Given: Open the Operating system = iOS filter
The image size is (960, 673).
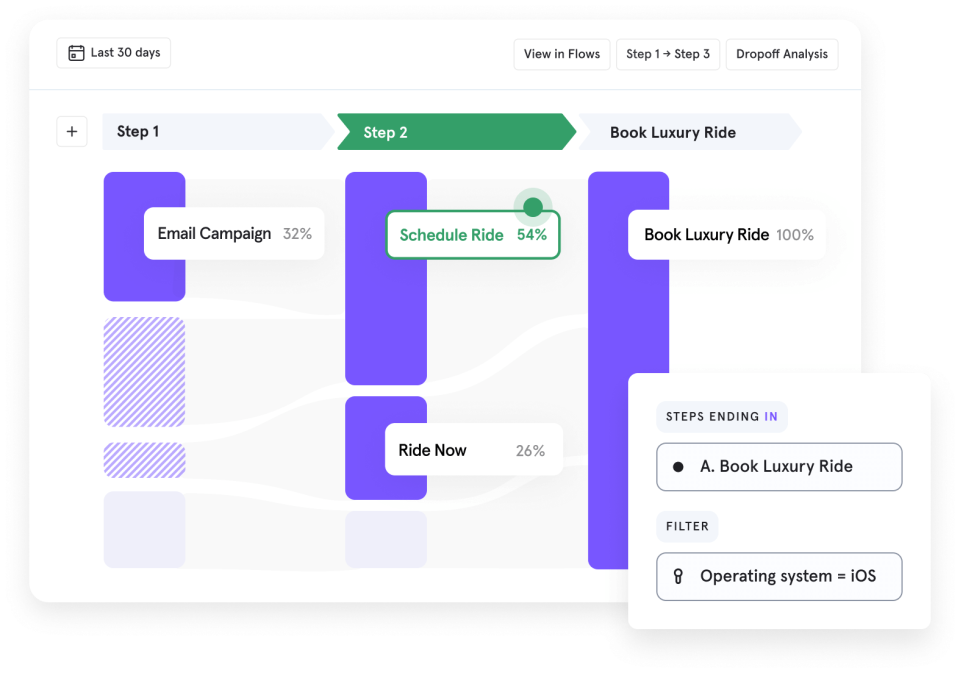Looking at the screenshot, I should coord(779,576).
